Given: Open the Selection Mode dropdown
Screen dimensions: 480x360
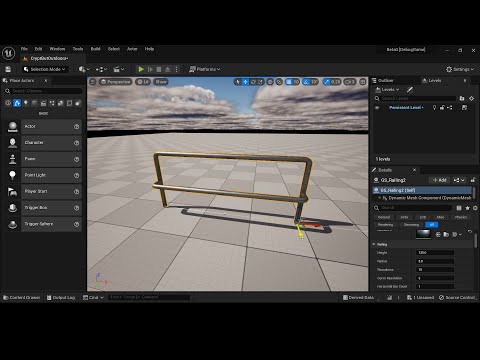Looking at the screenshot, I should point(45,69).
